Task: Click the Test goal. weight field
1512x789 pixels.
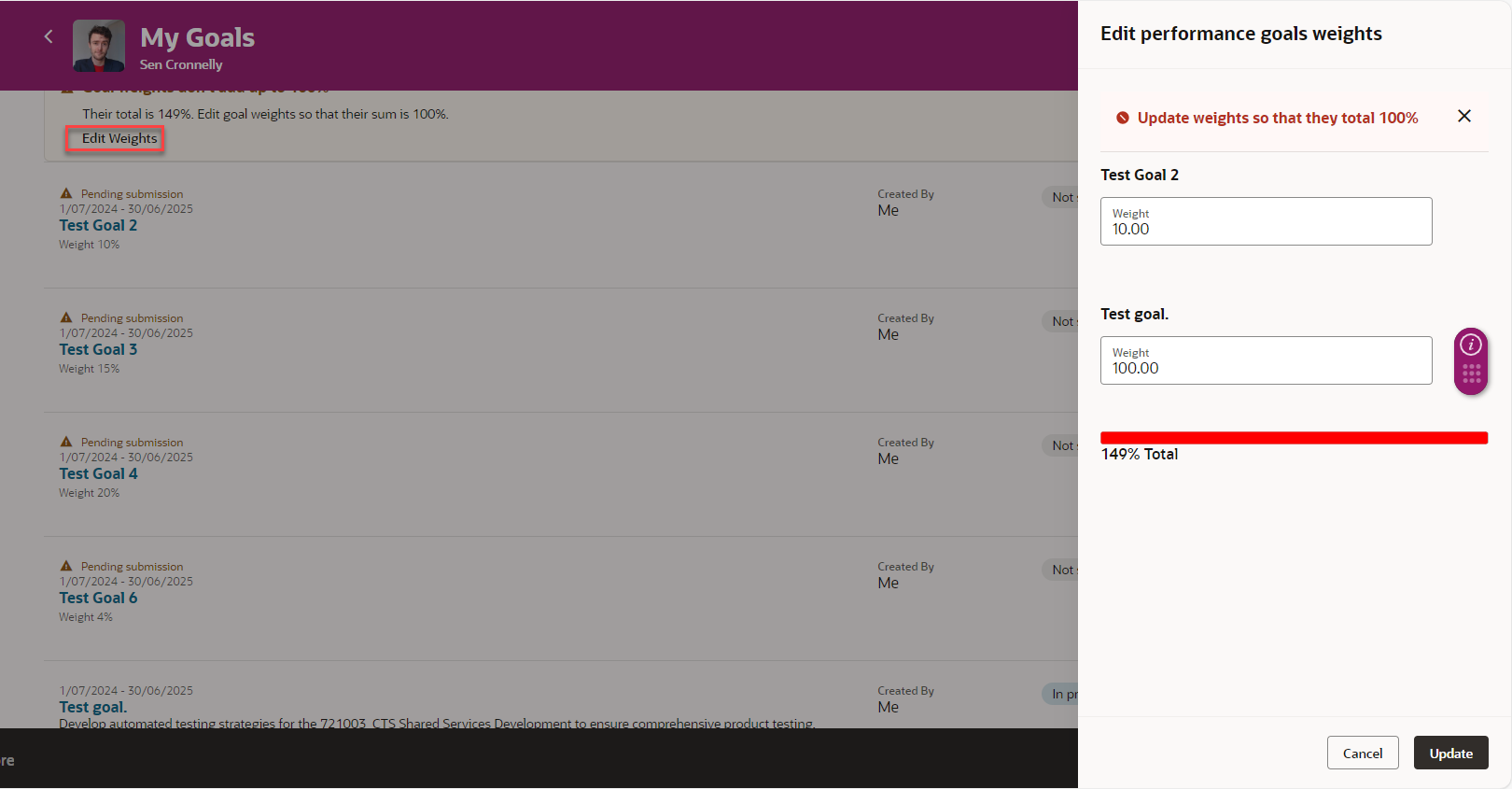Action: [1266, 360]
